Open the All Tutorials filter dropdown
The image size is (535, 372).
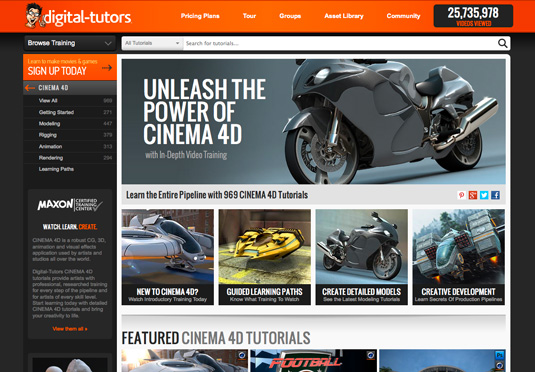pyautogui.click(x=152, y=43)
